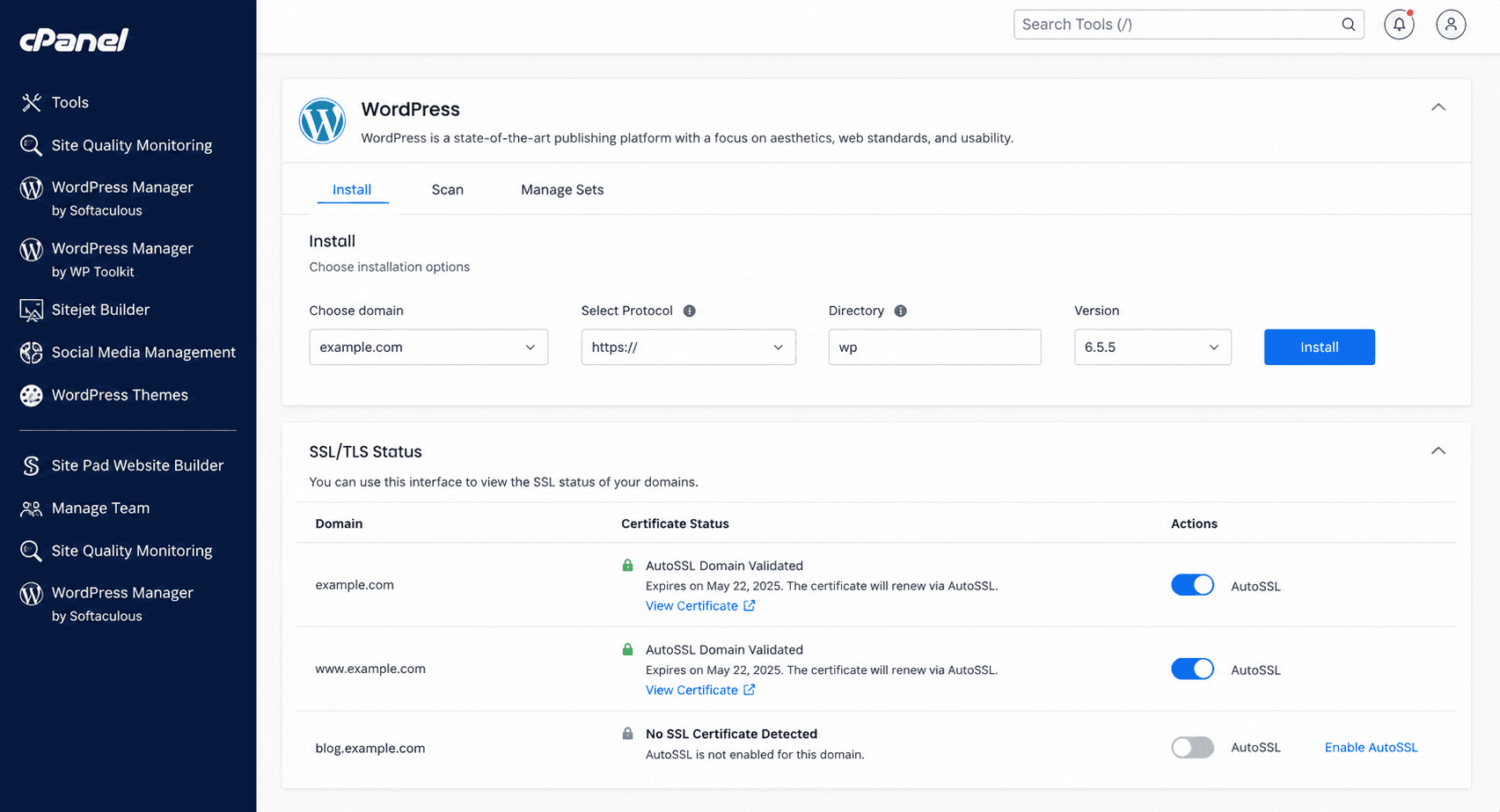Open the Choose domain dropdown

click(428, 347)
